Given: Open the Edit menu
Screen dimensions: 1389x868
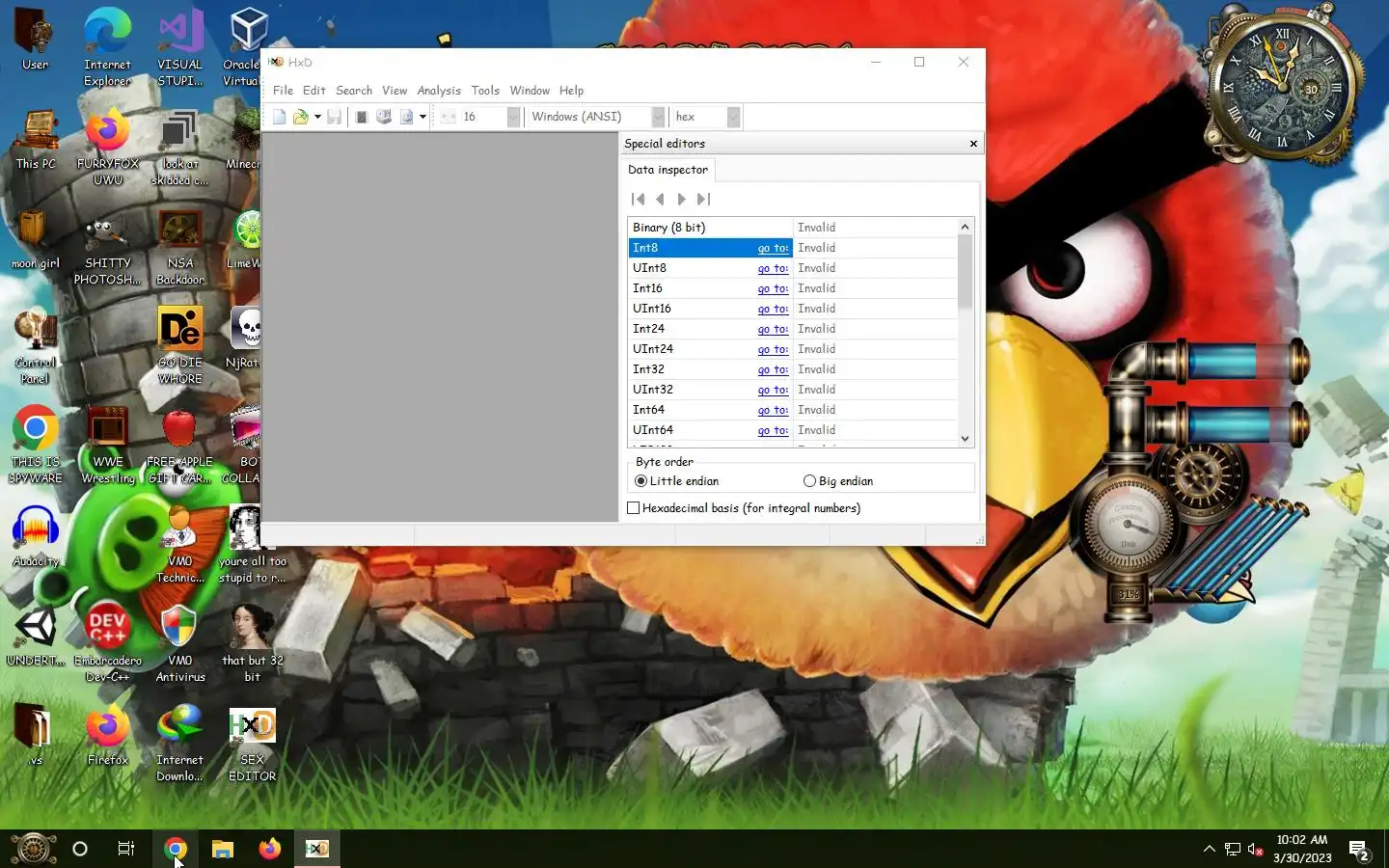Looking at the screenshot, I should (x=314, y=91).
